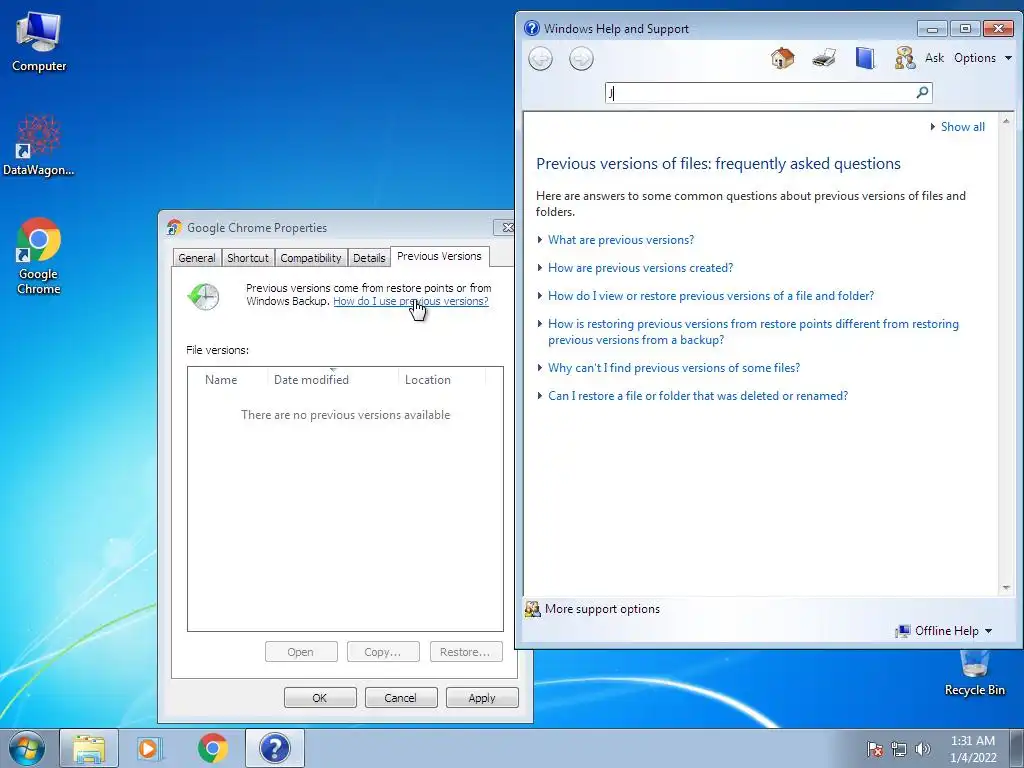The height and width of the screenshot is (768, 1024).
Task: Print the current help topic
Action: pyautogui.click(x=824, y=58)
